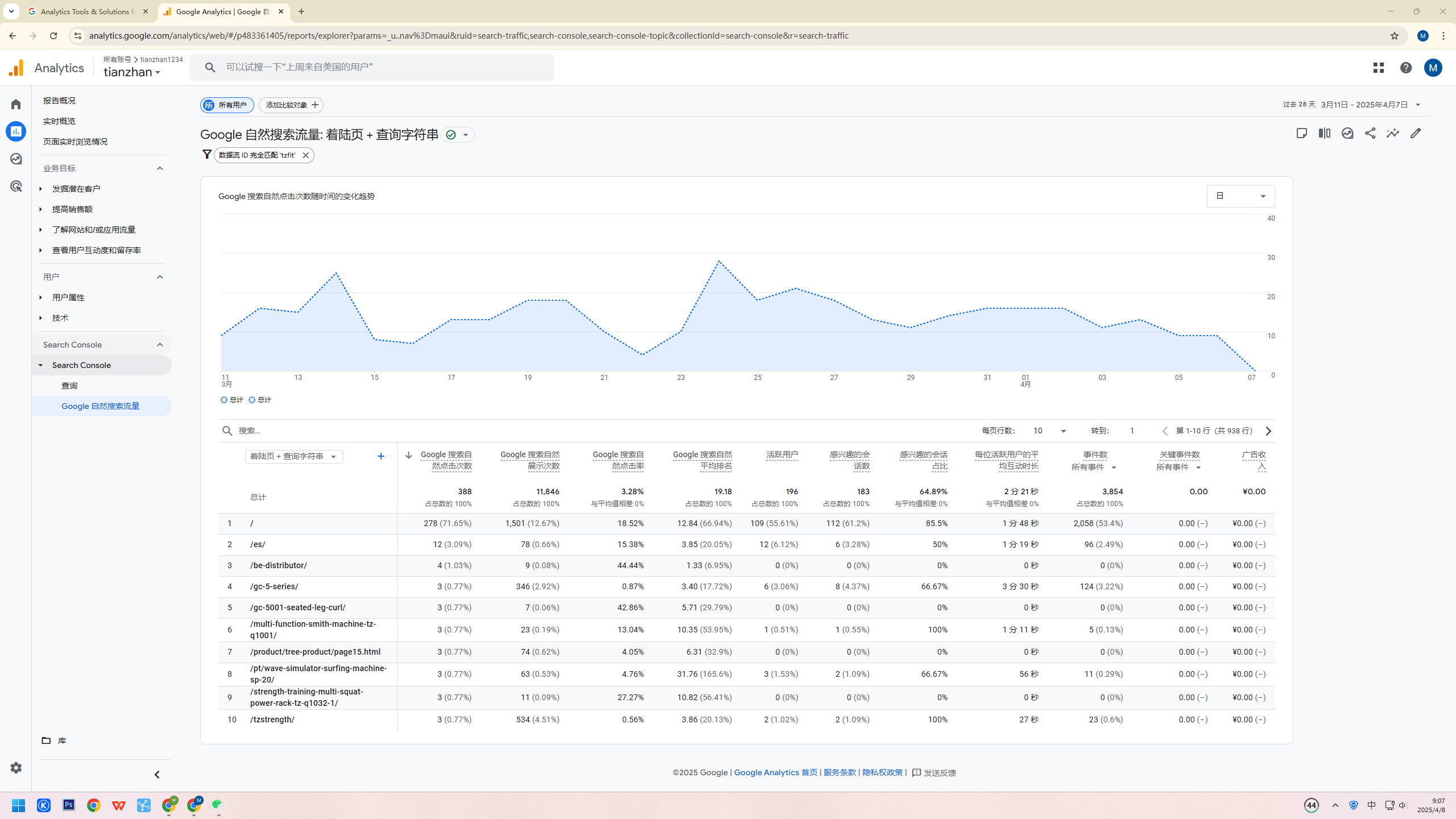Click 发送反馈 footer link
The image size is (1456, 819).
934,772
